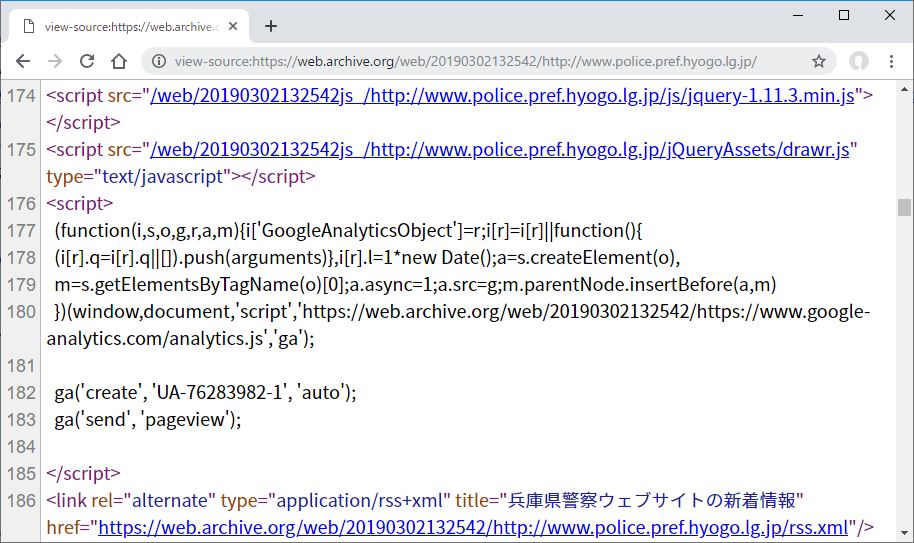Image resolution: width=914 pixels, height=543 pixels.
Task: Open the browser home page
Action: coord(119,61)
